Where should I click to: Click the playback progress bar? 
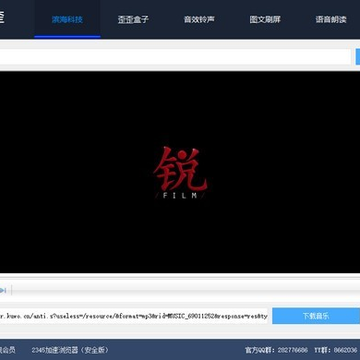(187, 290)
